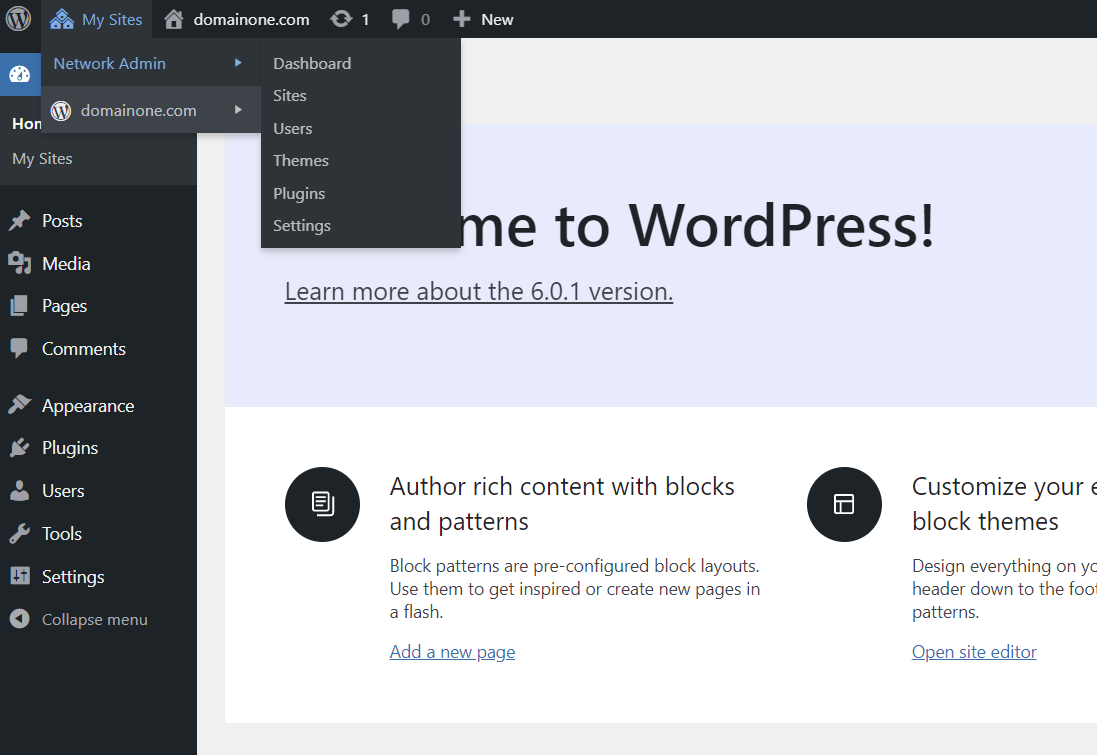Click the Posts pin icon
This screenshot has height=755, width=1097.
tap(20, 220)
